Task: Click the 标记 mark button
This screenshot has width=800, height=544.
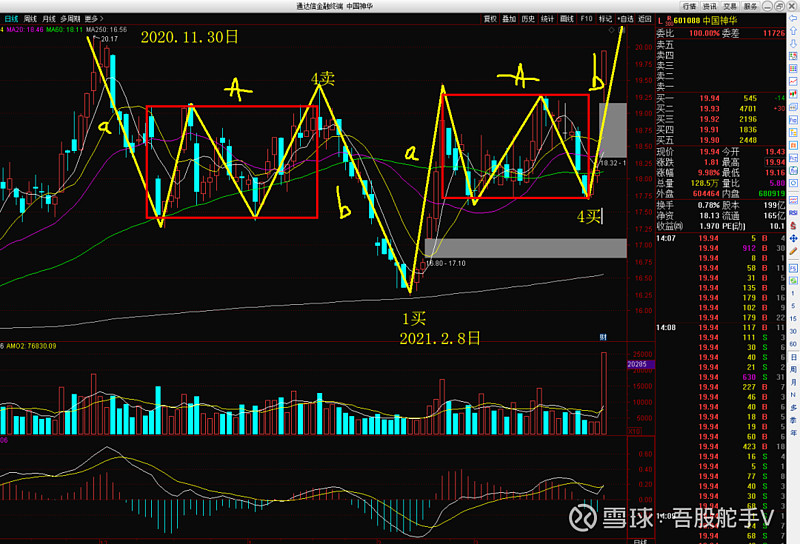Action: 605,19
